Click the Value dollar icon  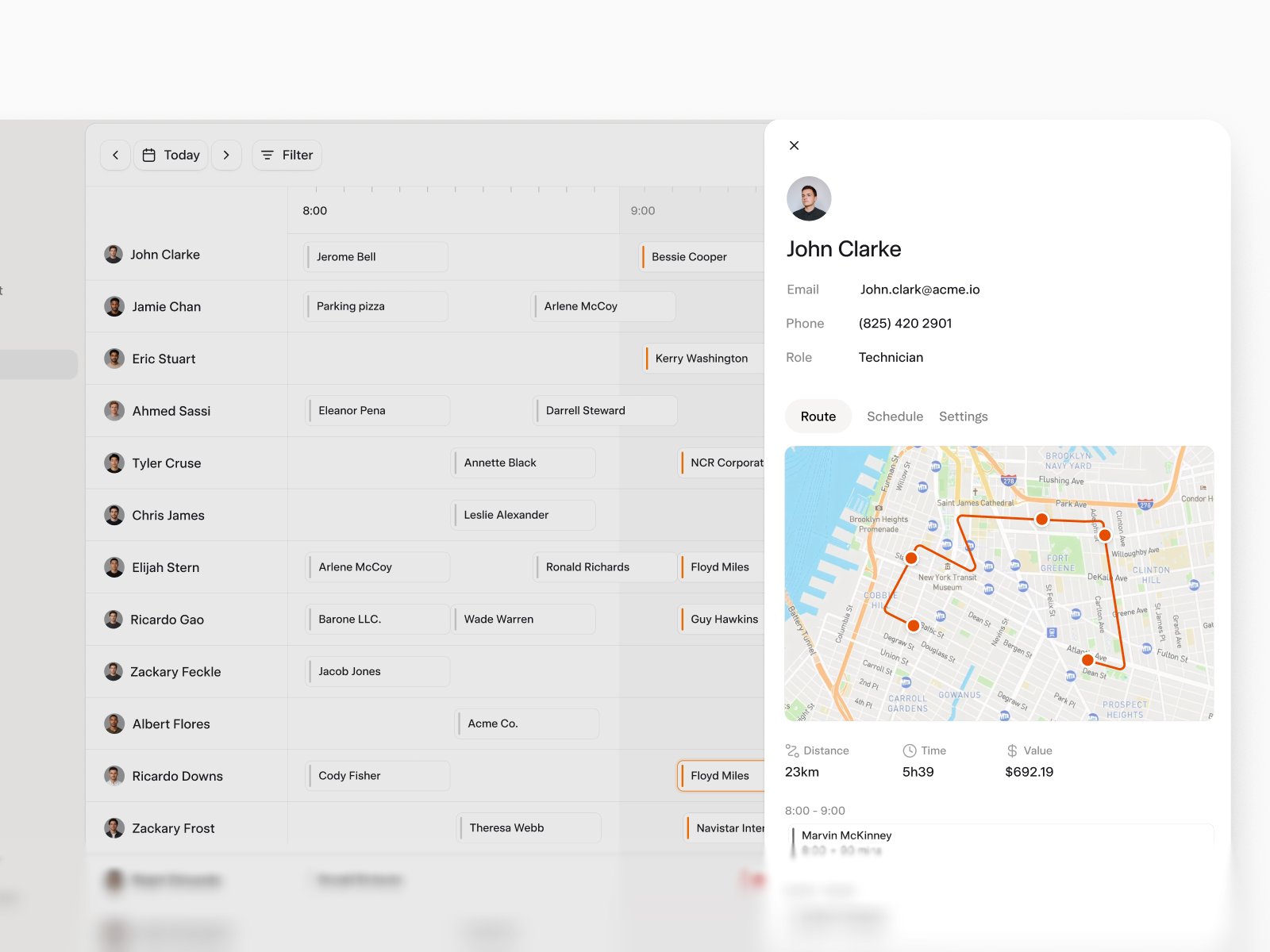coord(1012,750)
